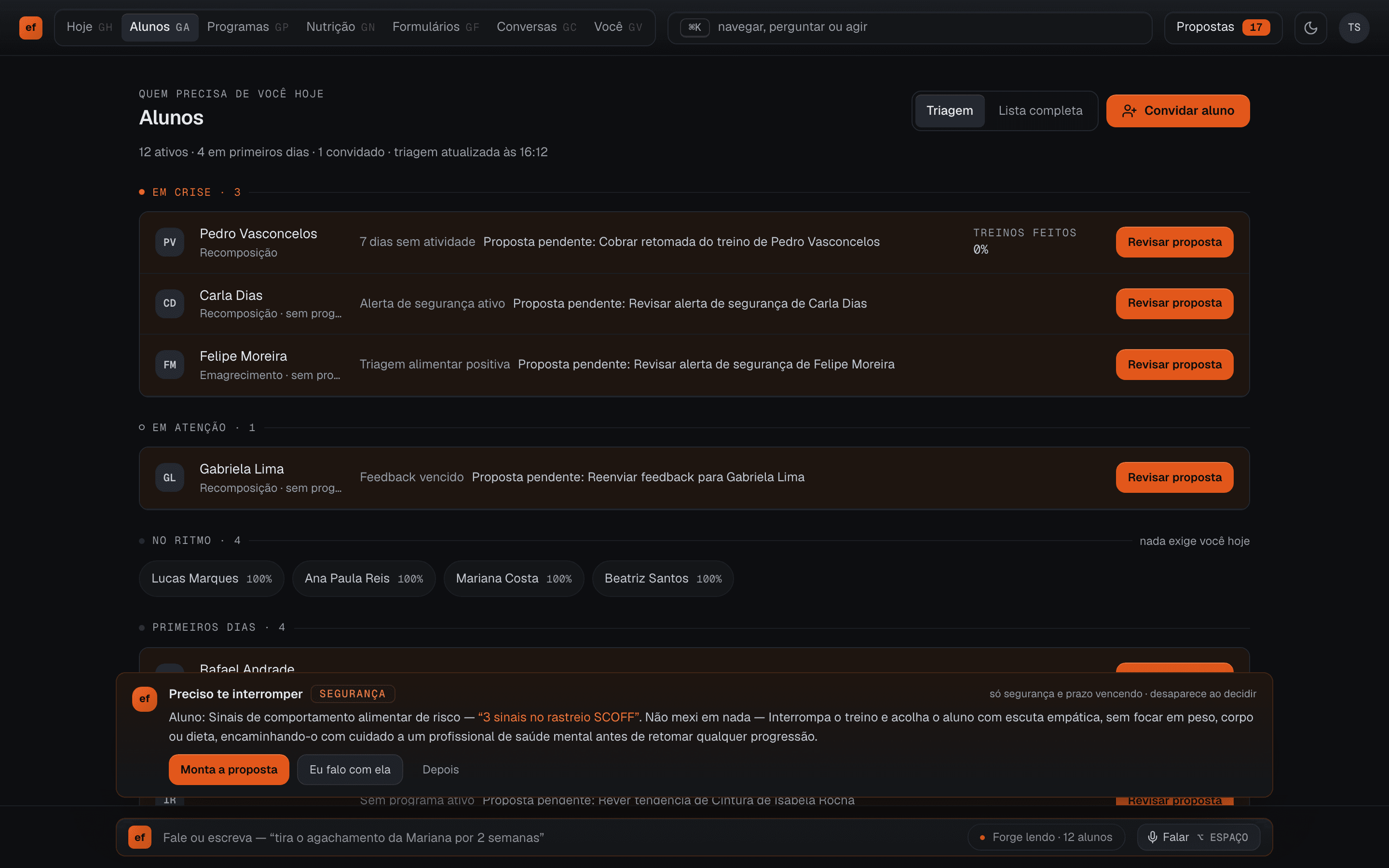Open Mariana Costa student chip

[x=514, y=579]
